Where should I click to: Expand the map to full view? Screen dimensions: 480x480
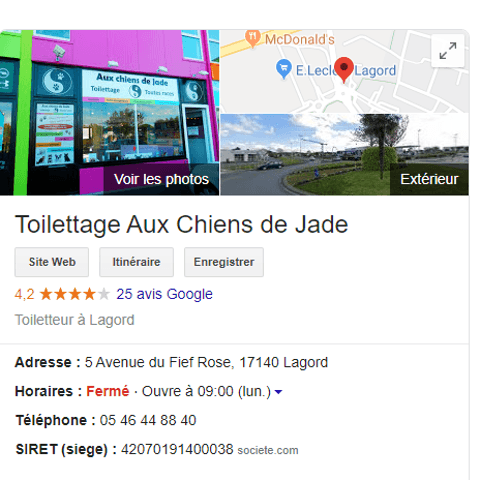coord(448,51)
